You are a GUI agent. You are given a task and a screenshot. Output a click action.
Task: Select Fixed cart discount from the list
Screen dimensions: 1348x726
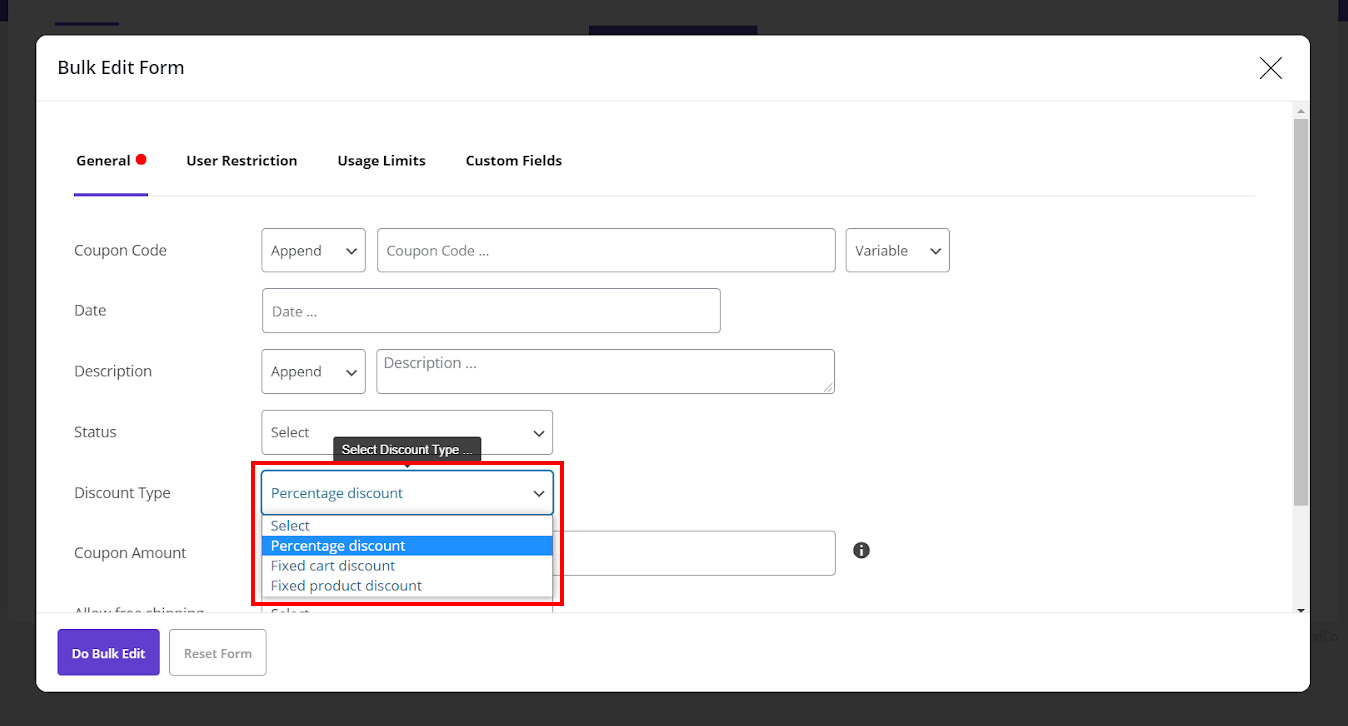coord(332,565)
